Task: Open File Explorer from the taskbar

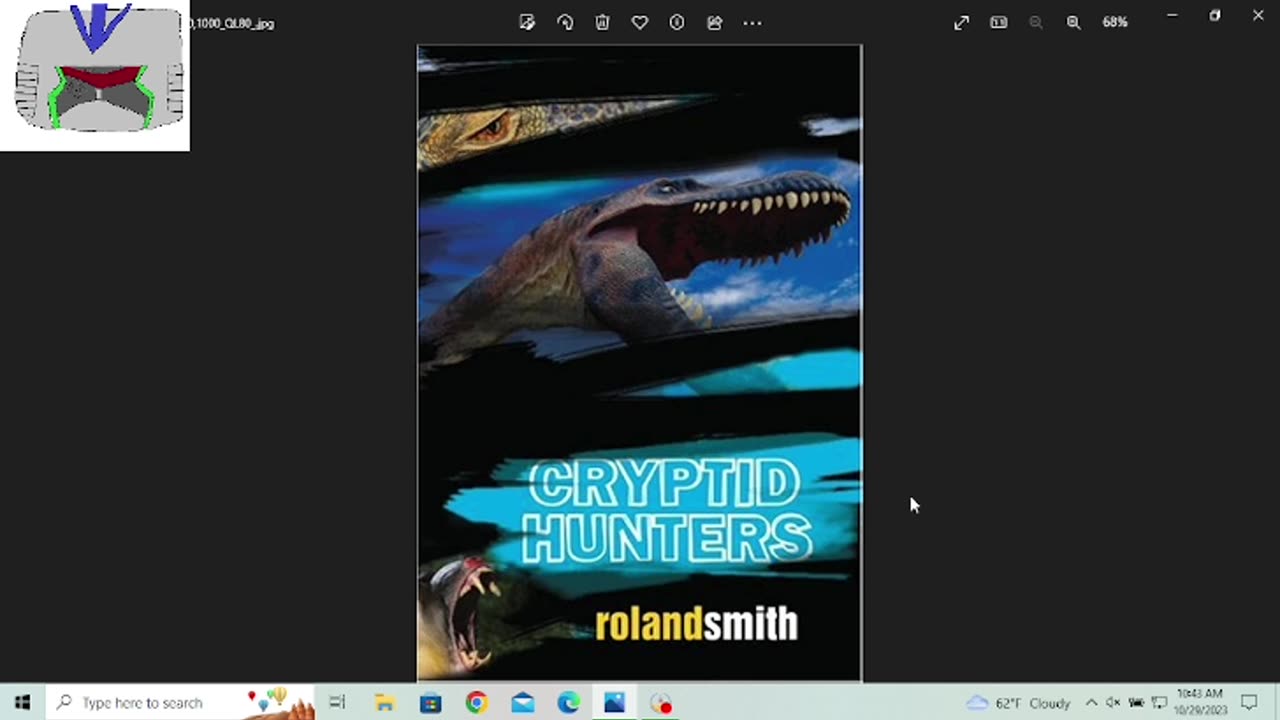Action: tap(384, 703)
